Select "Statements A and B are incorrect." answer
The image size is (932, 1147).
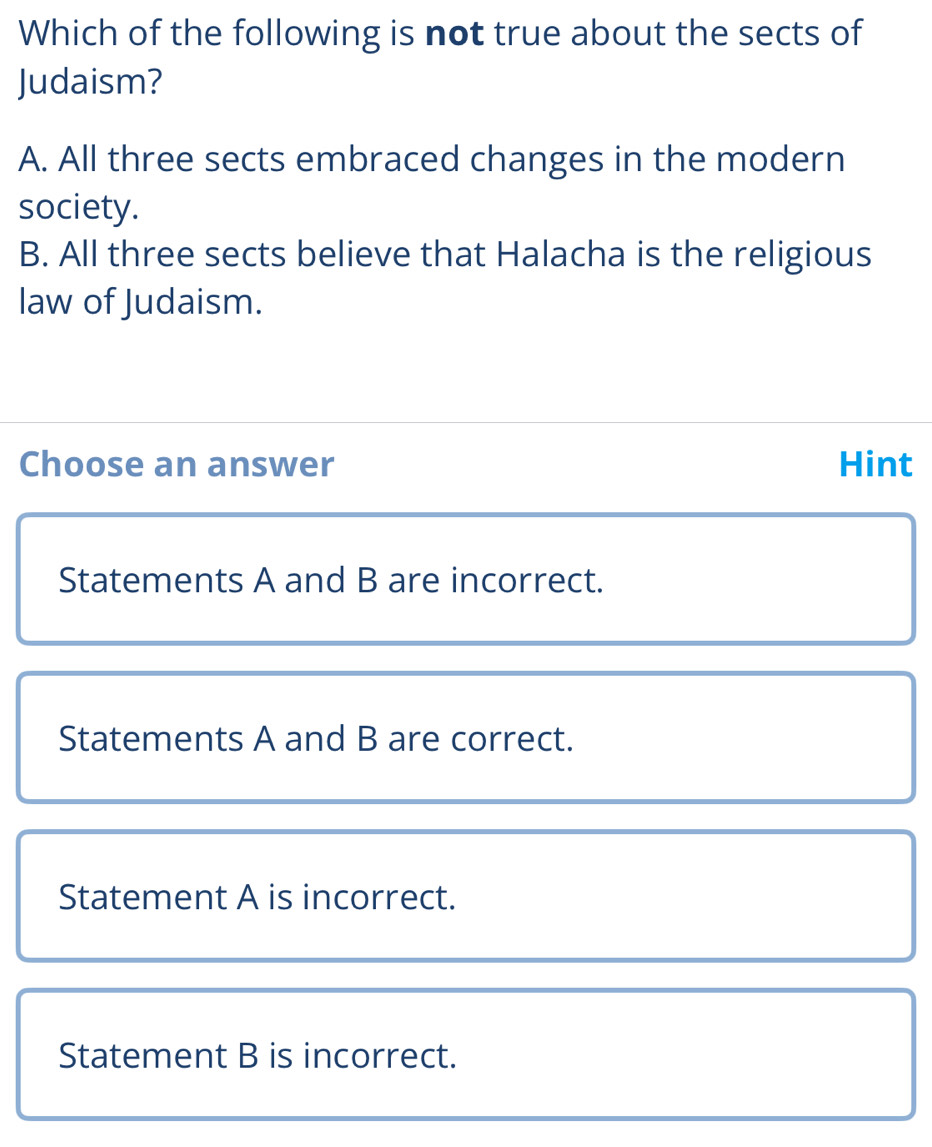[466, 580]
